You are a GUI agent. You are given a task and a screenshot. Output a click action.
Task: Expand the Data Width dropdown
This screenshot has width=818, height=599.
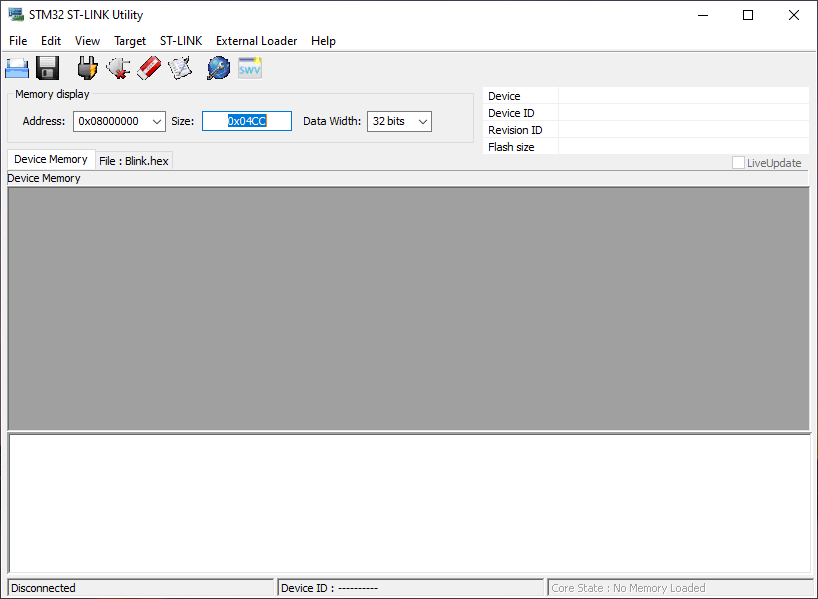pos(423,122)
